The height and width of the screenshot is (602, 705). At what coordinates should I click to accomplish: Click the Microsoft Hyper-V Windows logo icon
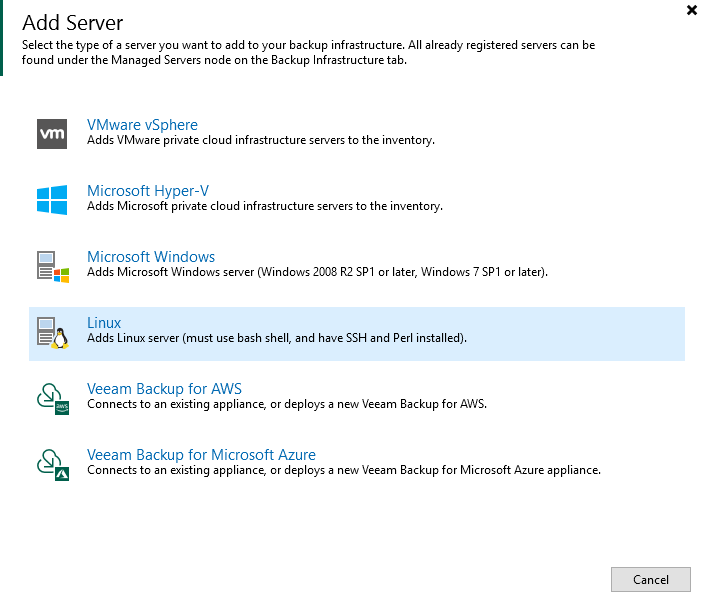tap(52, 200)
